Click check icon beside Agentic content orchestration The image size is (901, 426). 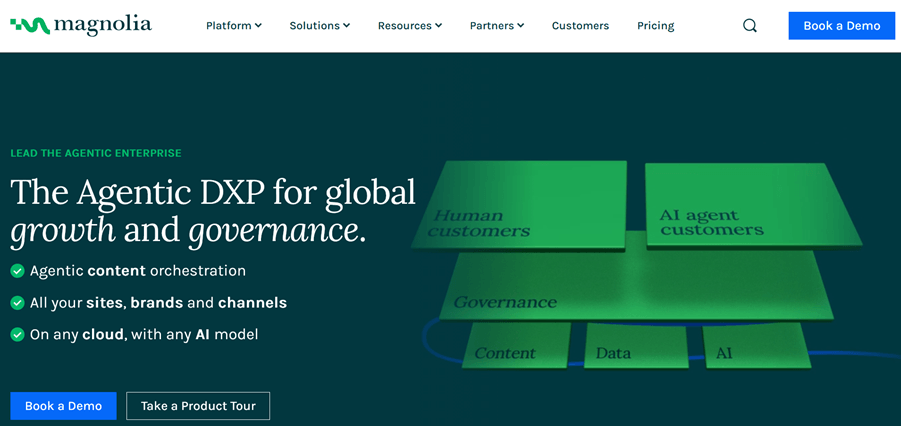pos(17,271)
